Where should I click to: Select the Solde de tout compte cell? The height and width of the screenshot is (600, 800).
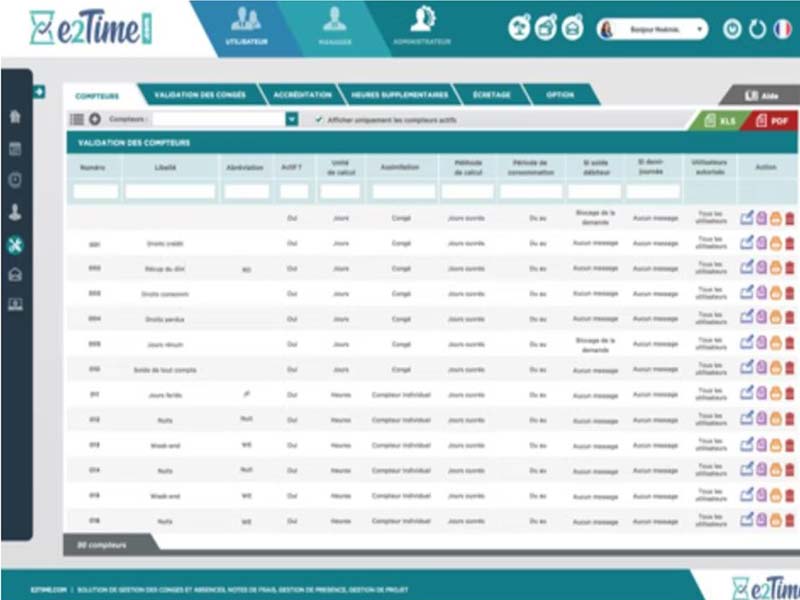click(165, 370)
